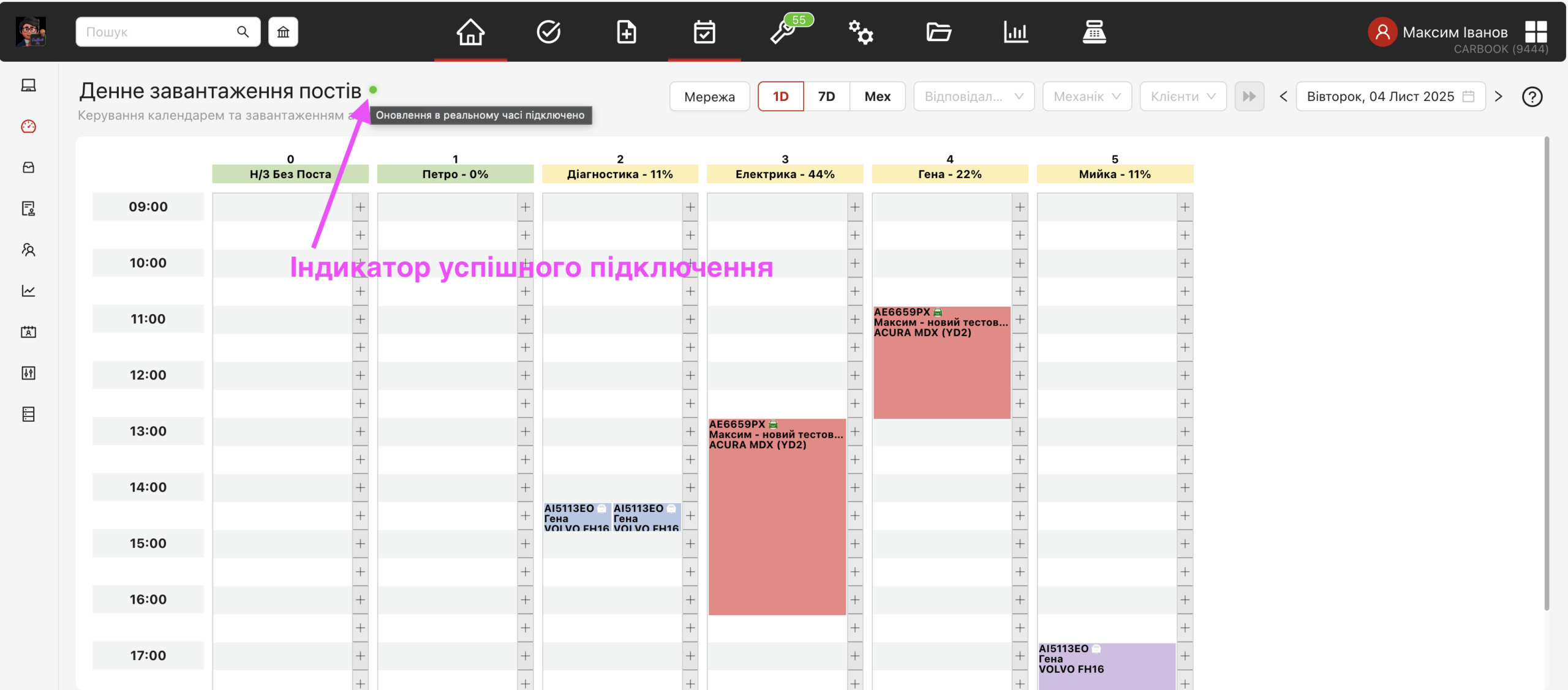The height and width of the screenshot is (690, 1568).
Task: Expand the Клієнти dropdown
Action: [1183, 96]
